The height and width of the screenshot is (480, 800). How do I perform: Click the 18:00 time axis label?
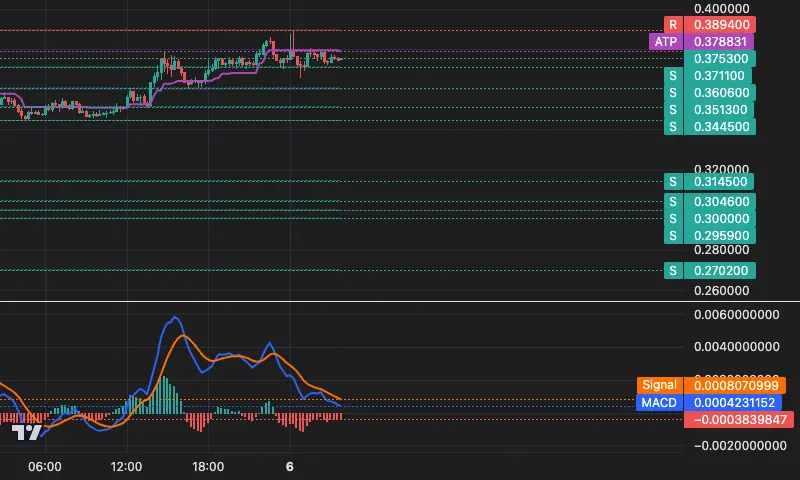click(x=208, y=467)
